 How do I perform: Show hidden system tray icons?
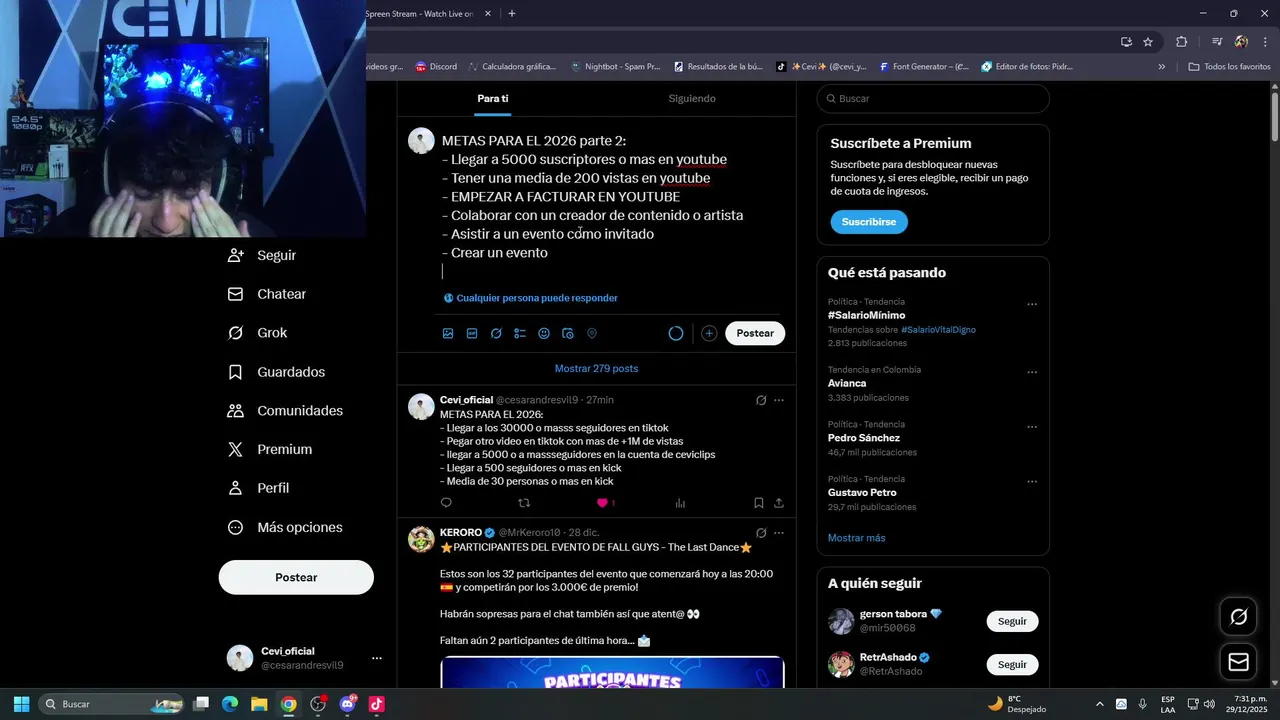pyautogui.click(x=1100, y=704)
